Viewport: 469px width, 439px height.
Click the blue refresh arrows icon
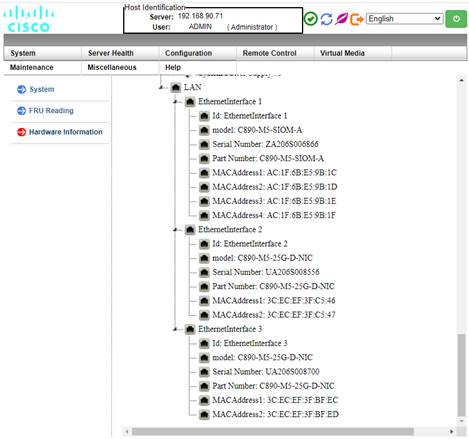pyautogui.click(x=326, y=19)
